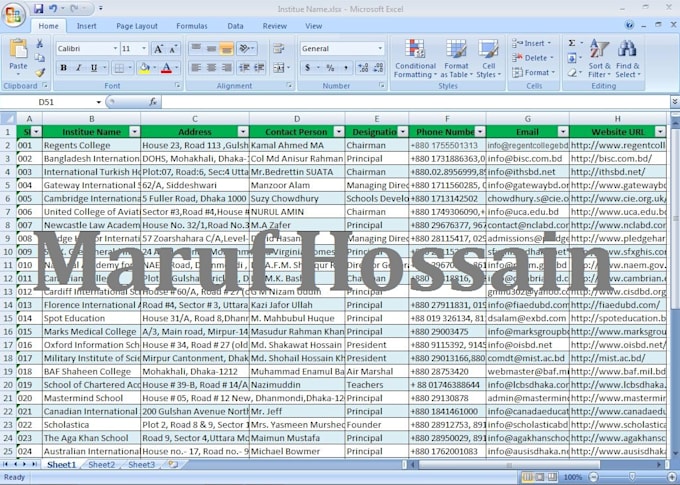
Task: Open the Website URL filter dropdown
Action: pyautogui.click(x=660, y=132)
